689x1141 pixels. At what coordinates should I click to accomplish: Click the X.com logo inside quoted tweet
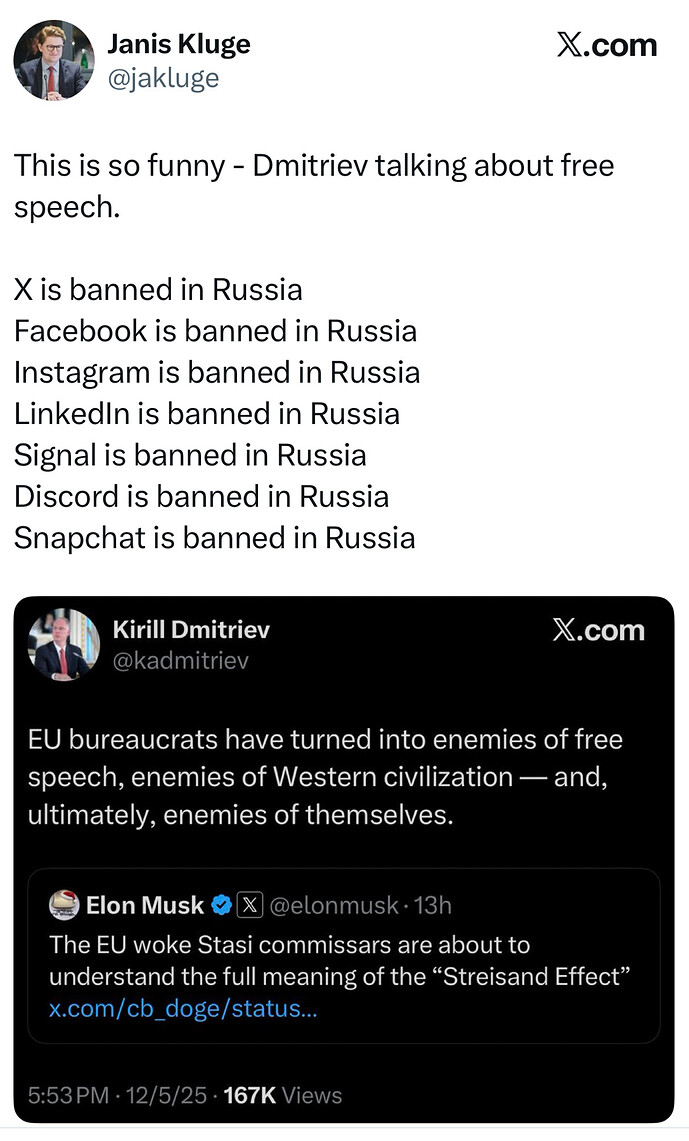click(x=597, y=630)
